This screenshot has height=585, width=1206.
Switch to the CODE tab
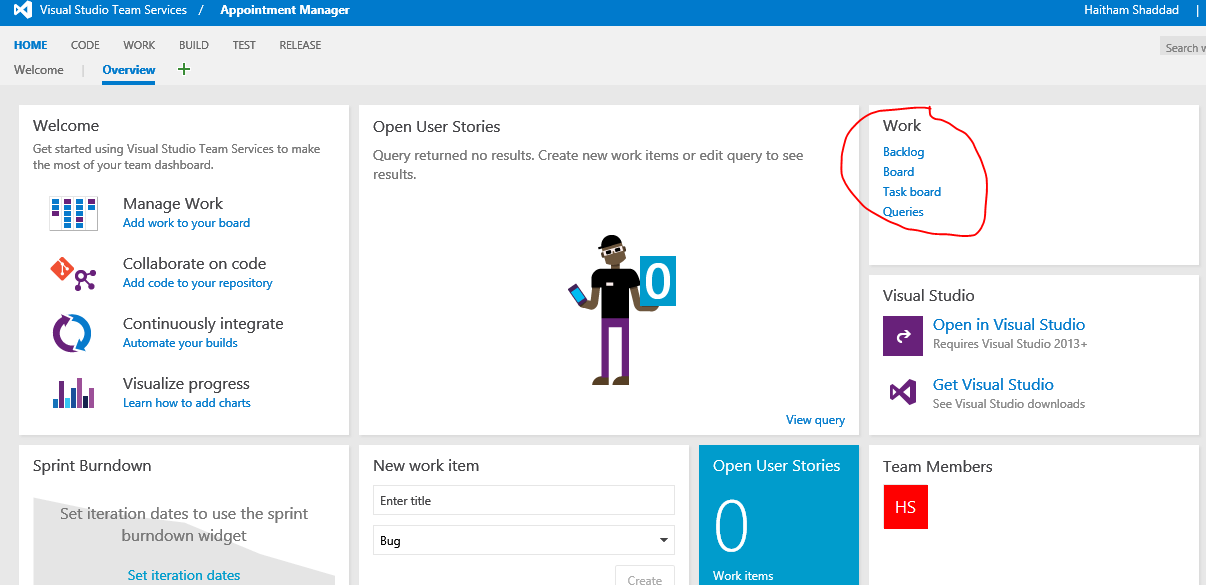click(x=85, y=45)
